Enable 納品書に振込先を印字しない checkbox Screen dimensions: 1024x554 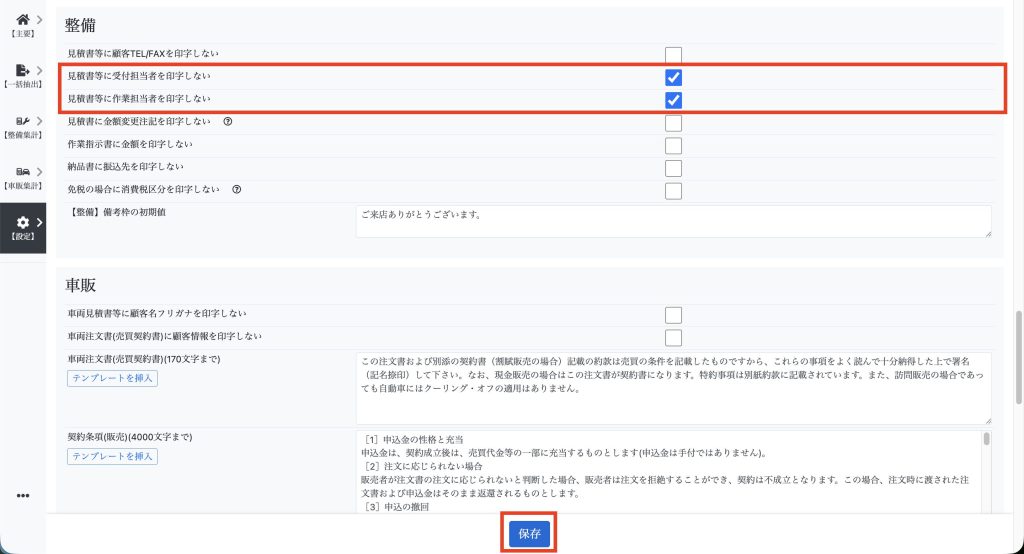coord(674,168)
